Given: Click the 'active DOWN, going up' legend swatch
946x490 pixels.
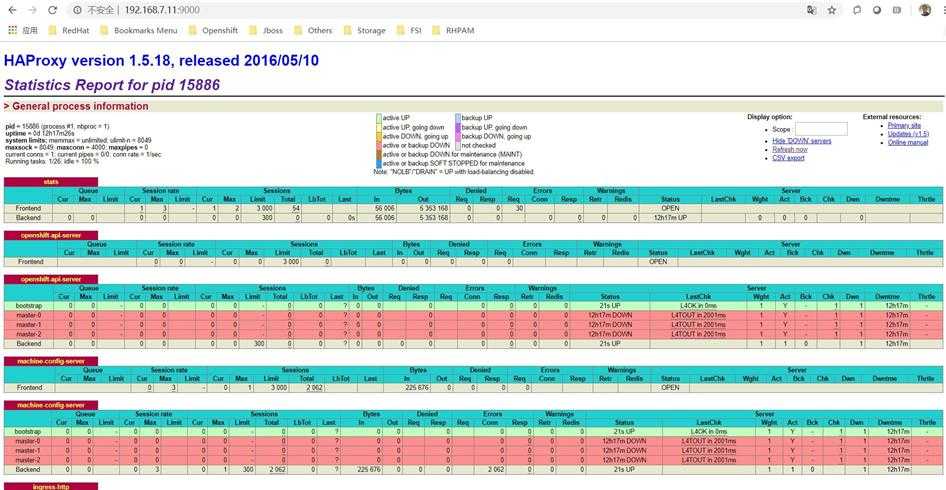Looking at the screenshot, I should coord(379,136).
